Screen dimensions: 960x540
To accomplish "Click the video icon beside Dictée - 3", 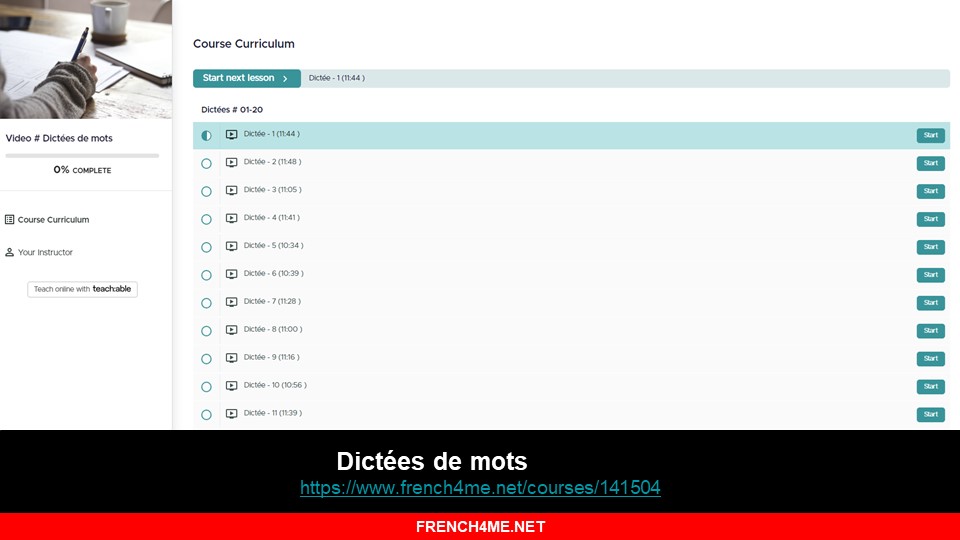I will [x=231, y=191].
